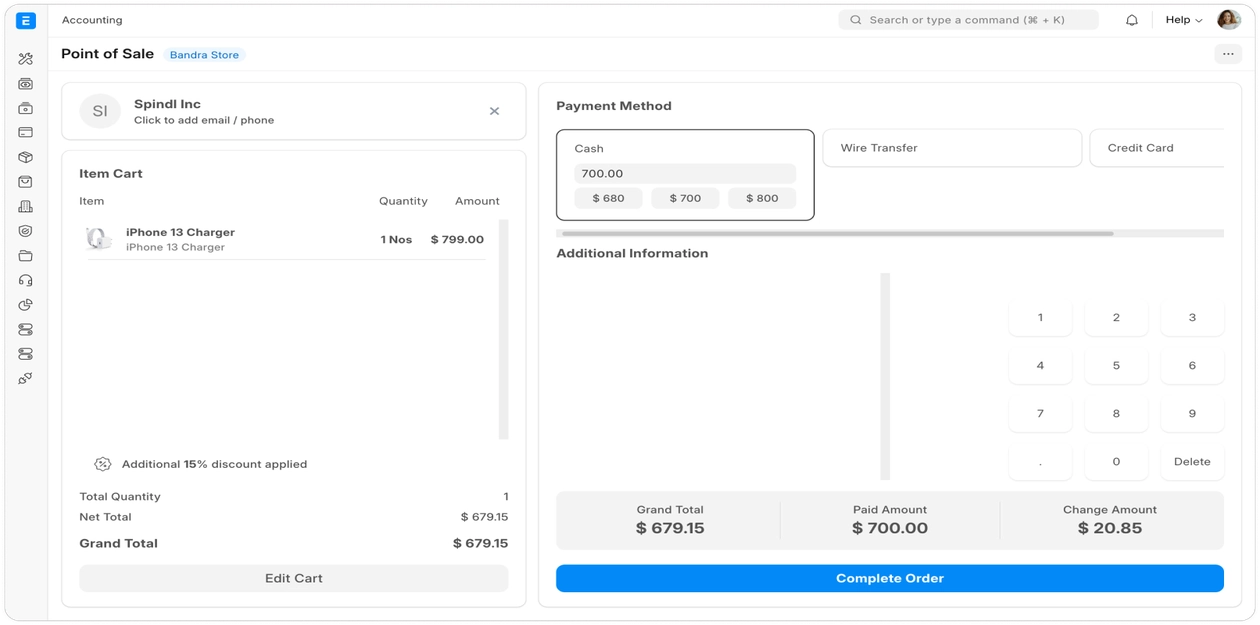Select Wire Transfer payment method

951,148
